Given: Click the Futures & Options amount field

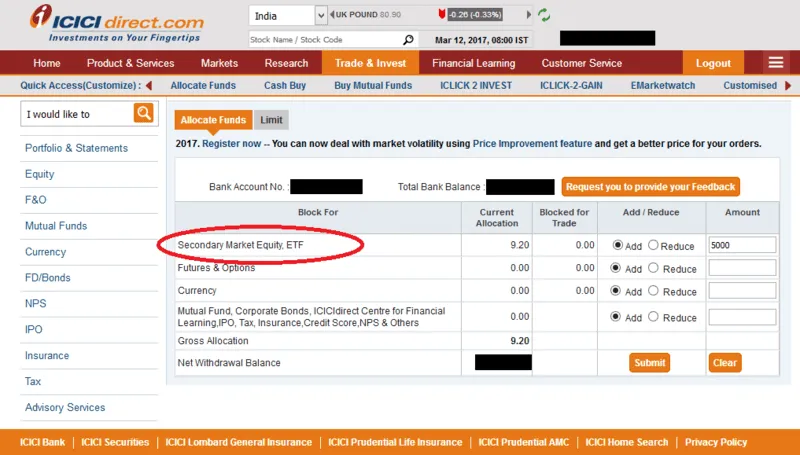Looking at the screenshot, I should coord(742,268).
